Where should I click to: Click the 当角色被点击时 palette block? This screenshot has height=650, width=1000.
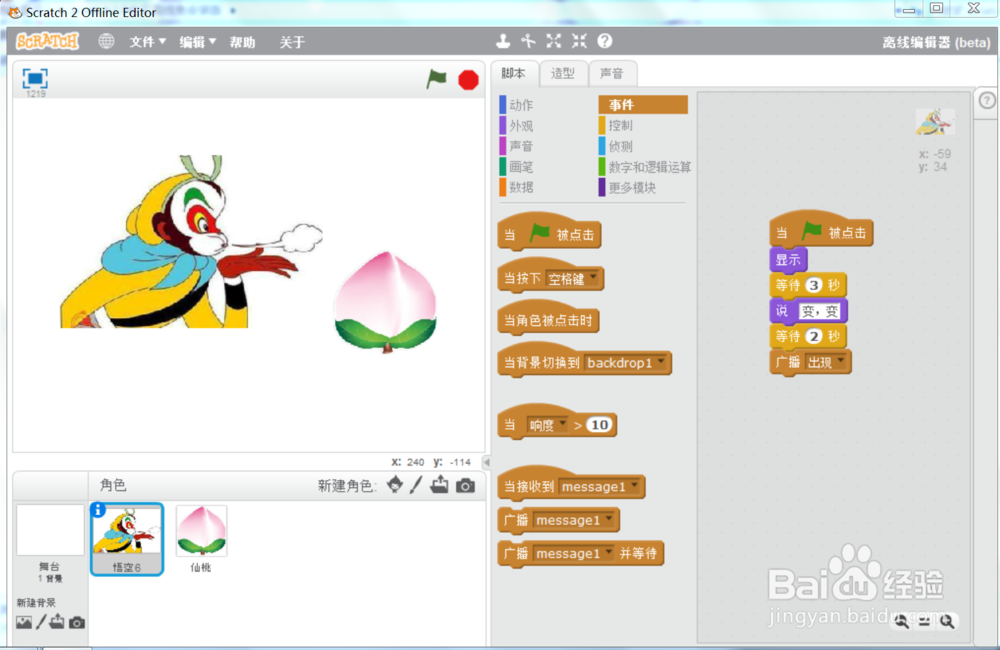(x=548, y=320)
